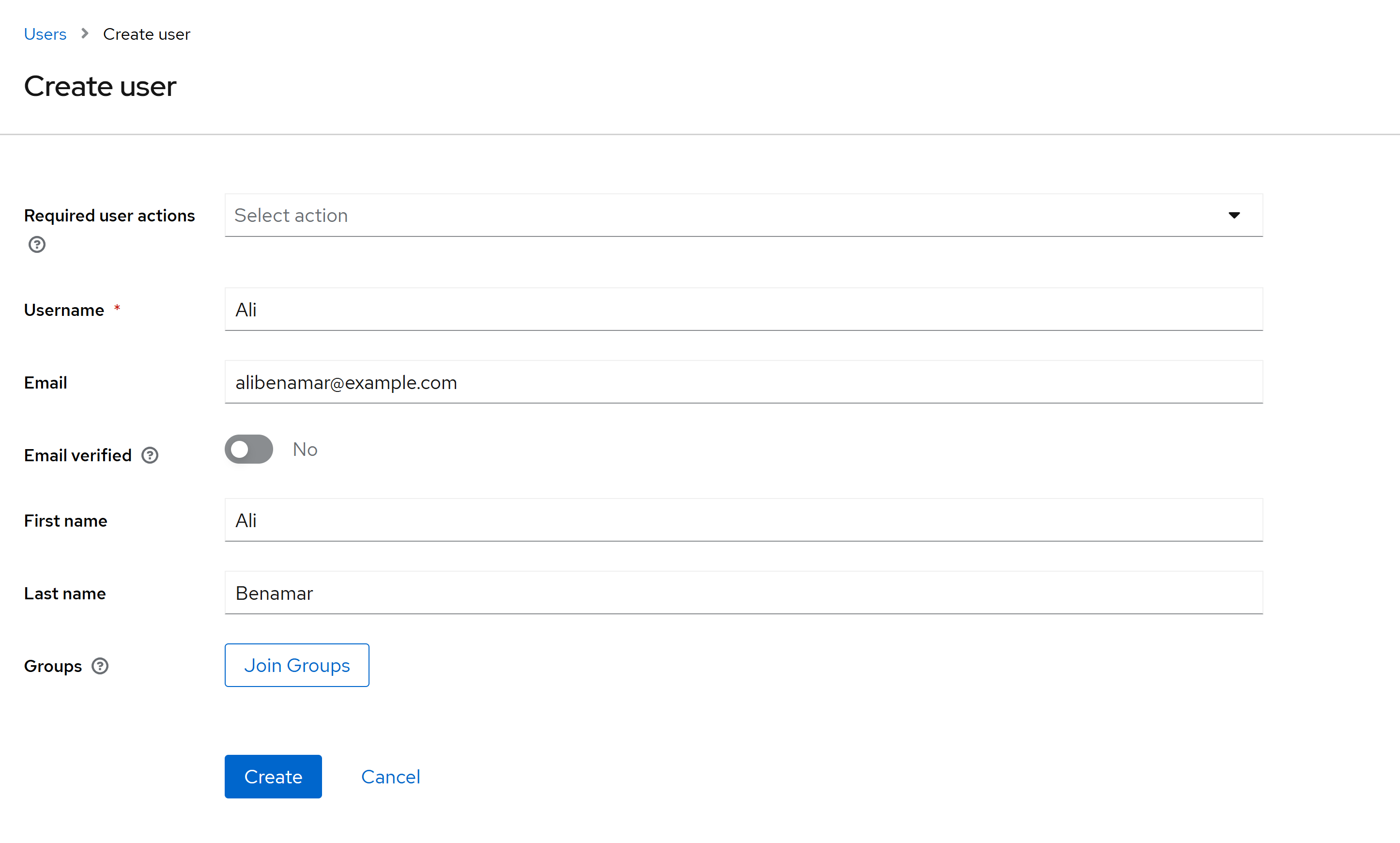This screenshot has height=843, width=1400.
Task: Click the Create button to save the user
Action: 273,776
